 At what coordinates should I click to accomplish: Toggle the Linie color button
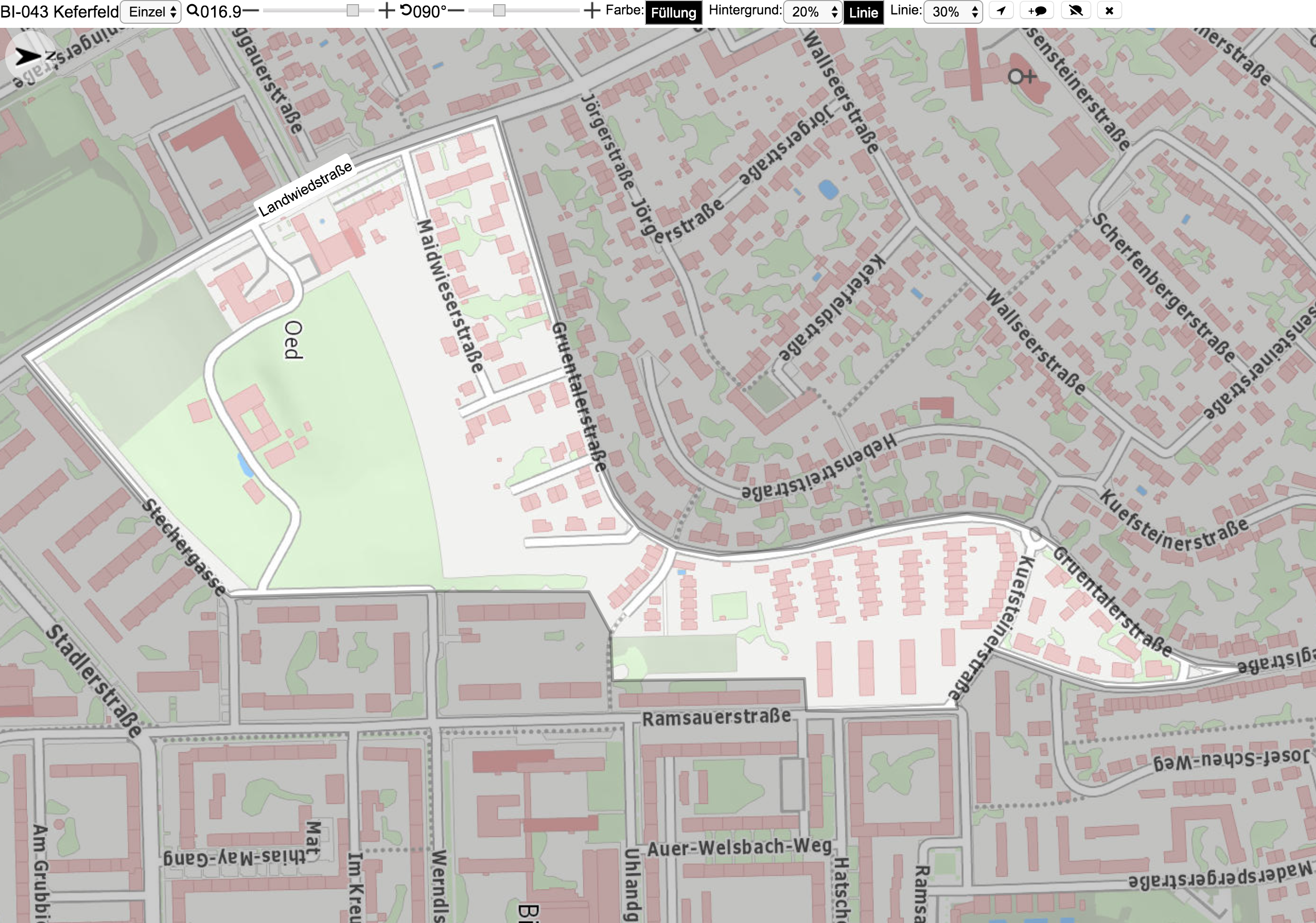[x=863, y=12]
